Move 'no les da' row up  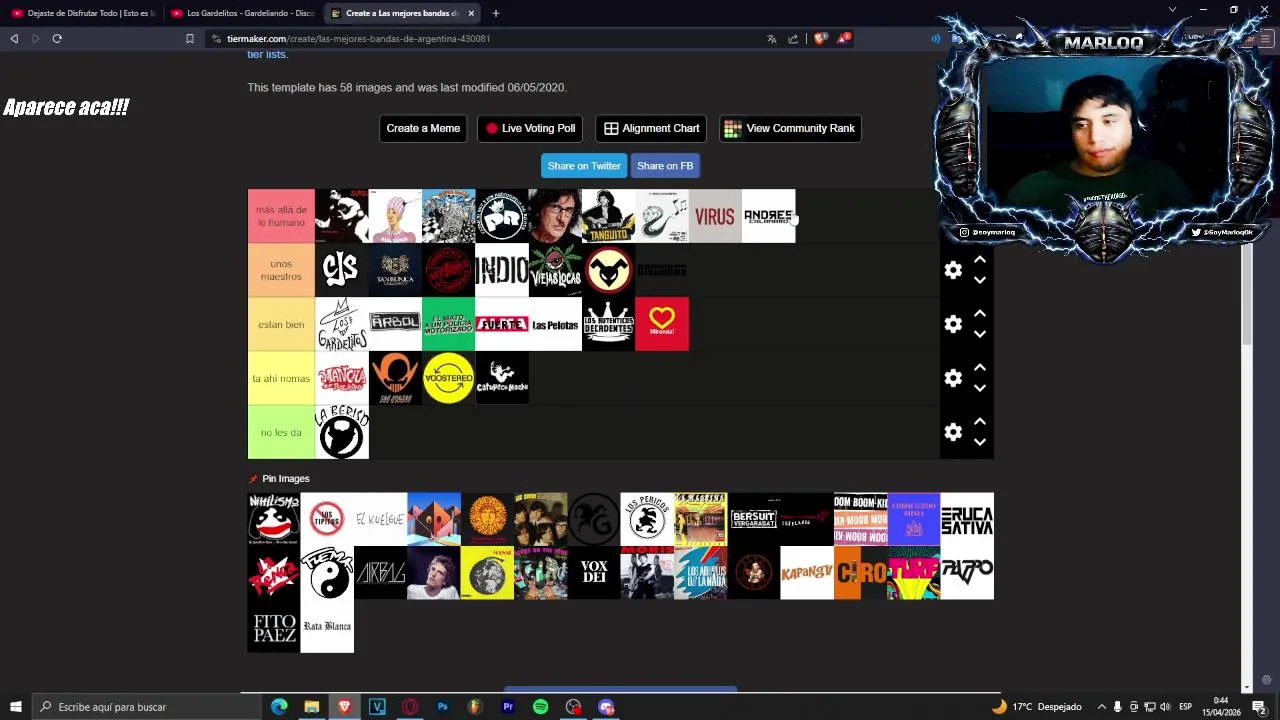tap(980, 422)
